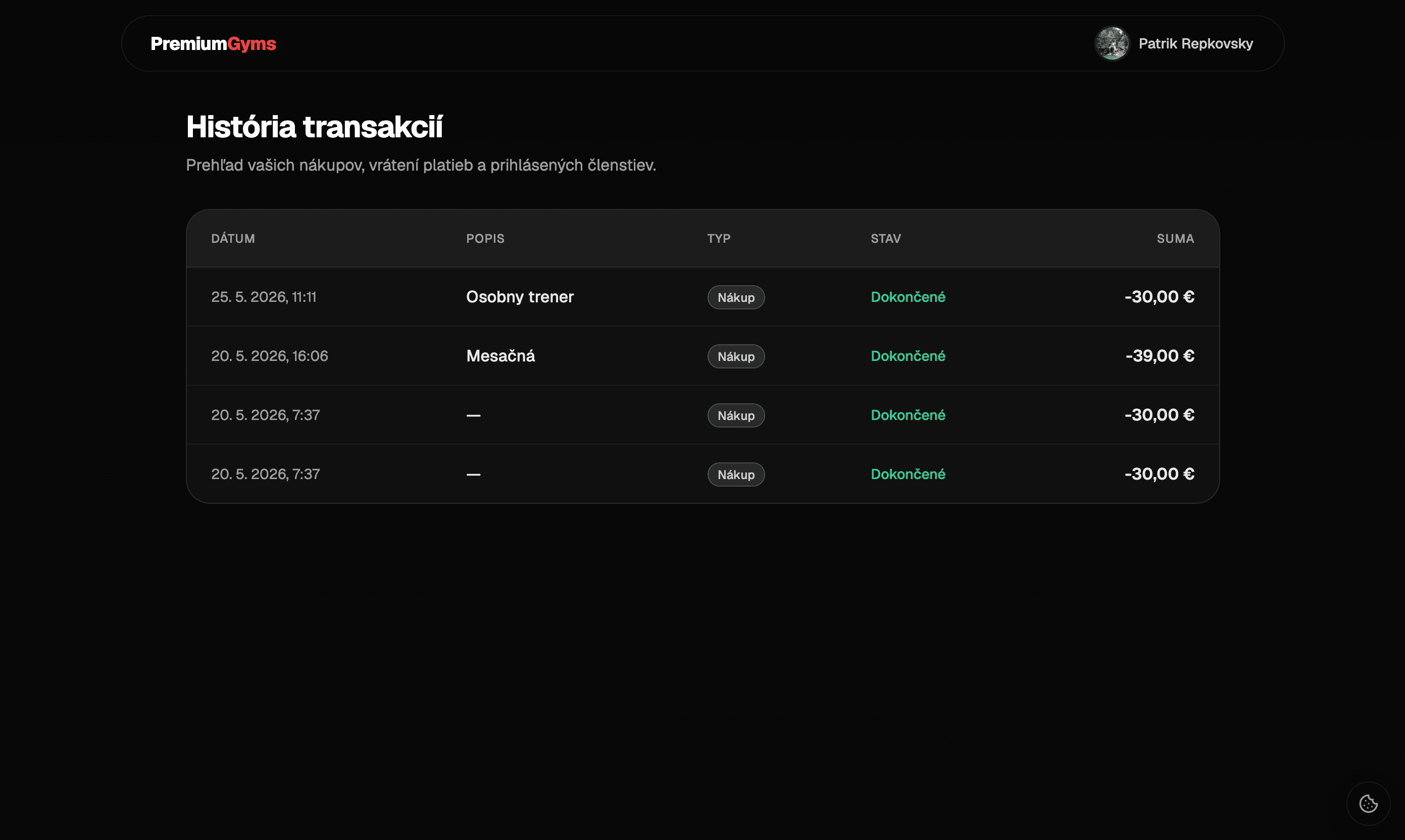Open the Patrik Repkovsky account name
This screenshot has height=840, width=1405.
pos(1195,43)
